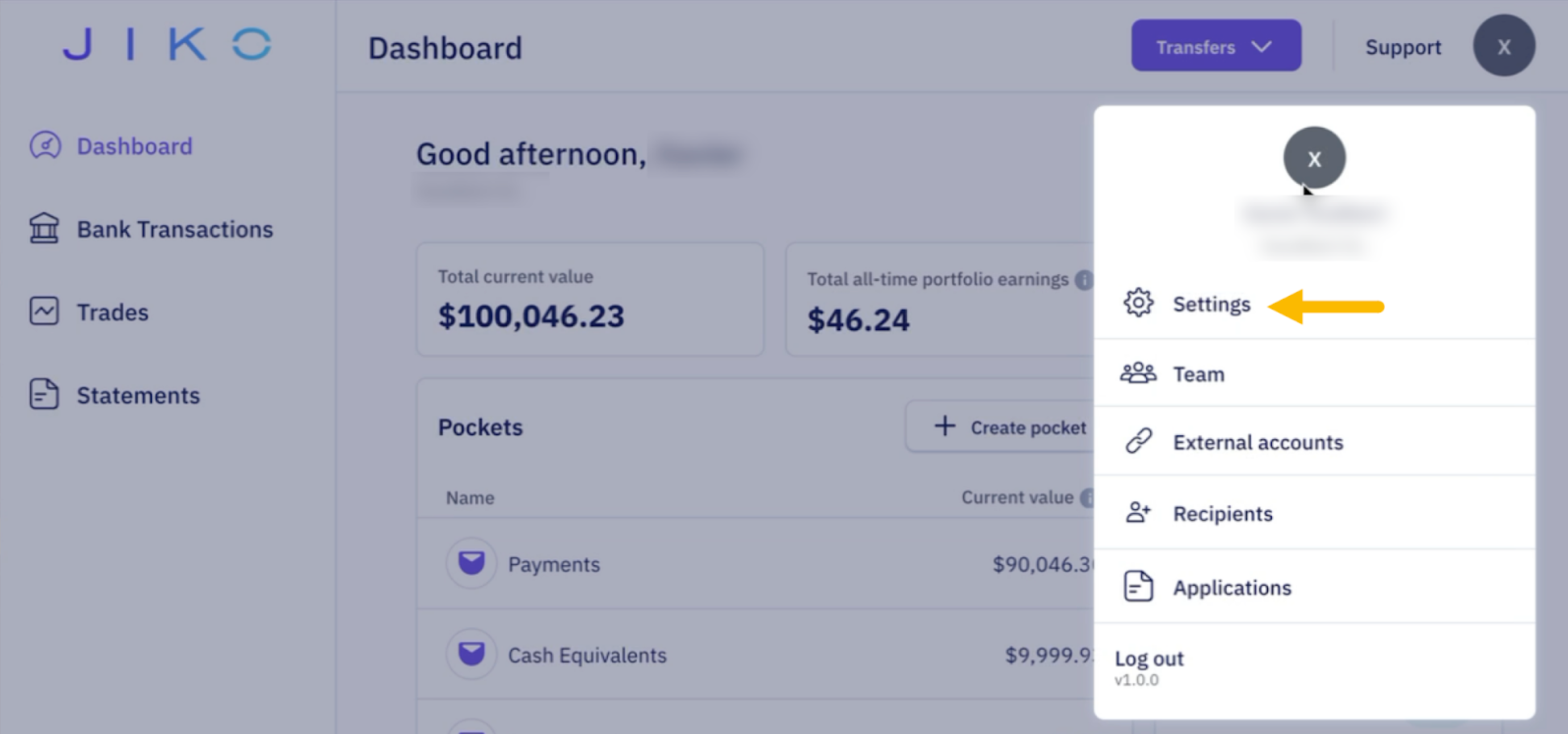Click the Cash Equivalents pocket icon
This screenshot has width=1568, height=734.
[471, 655]
